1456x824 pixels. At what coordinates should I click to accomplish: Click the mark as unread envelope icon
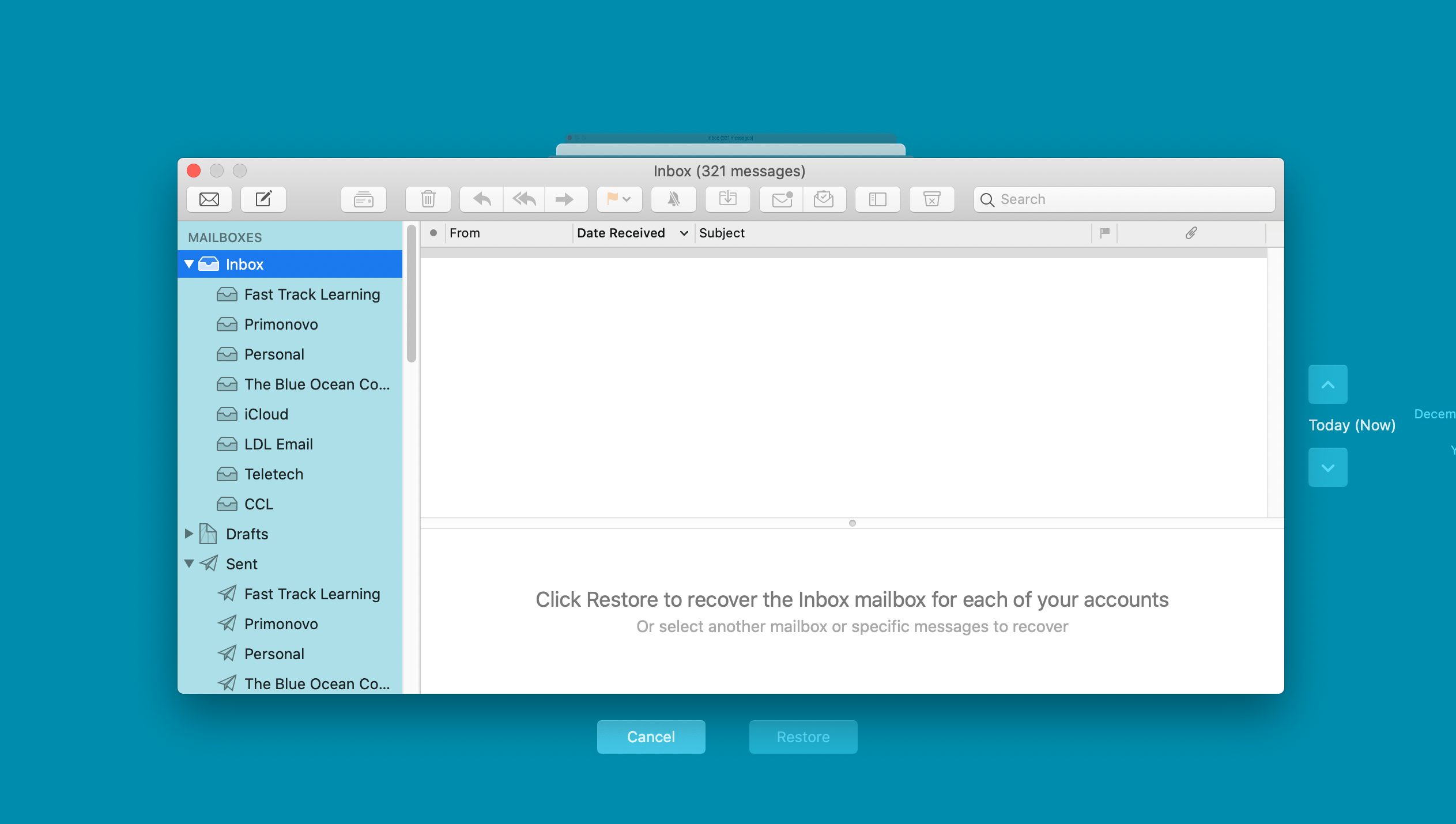point(782,199)
